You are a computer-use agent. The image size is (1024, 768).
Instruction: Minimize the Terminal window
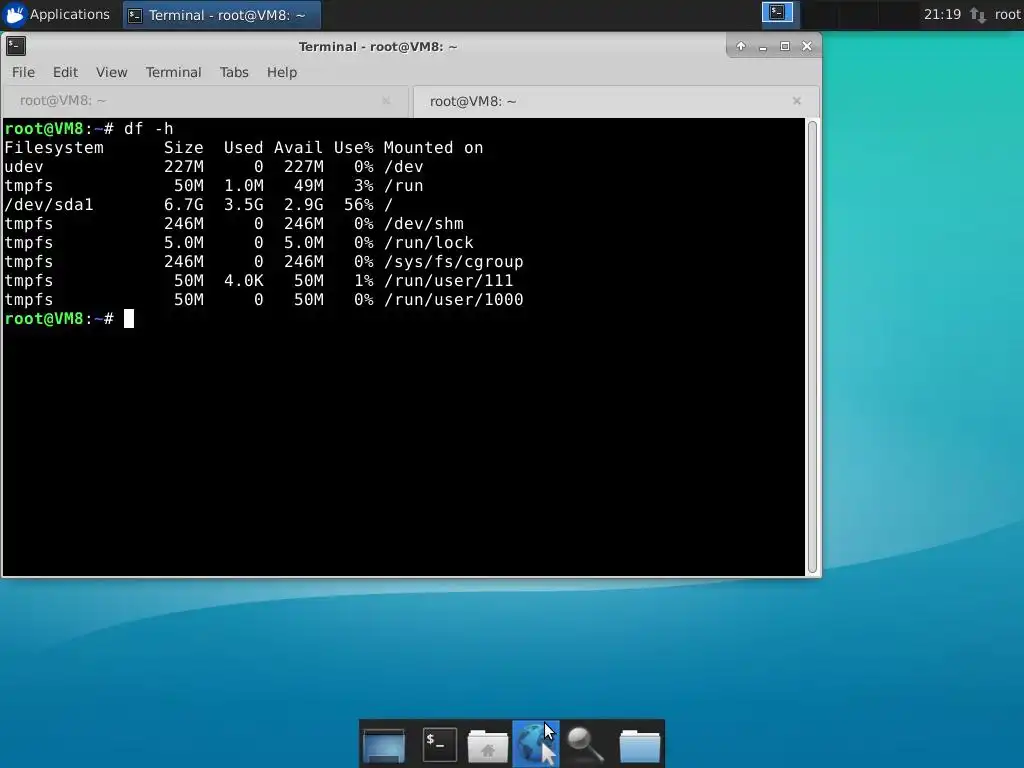pyautogui.click(x=763, y=46)
